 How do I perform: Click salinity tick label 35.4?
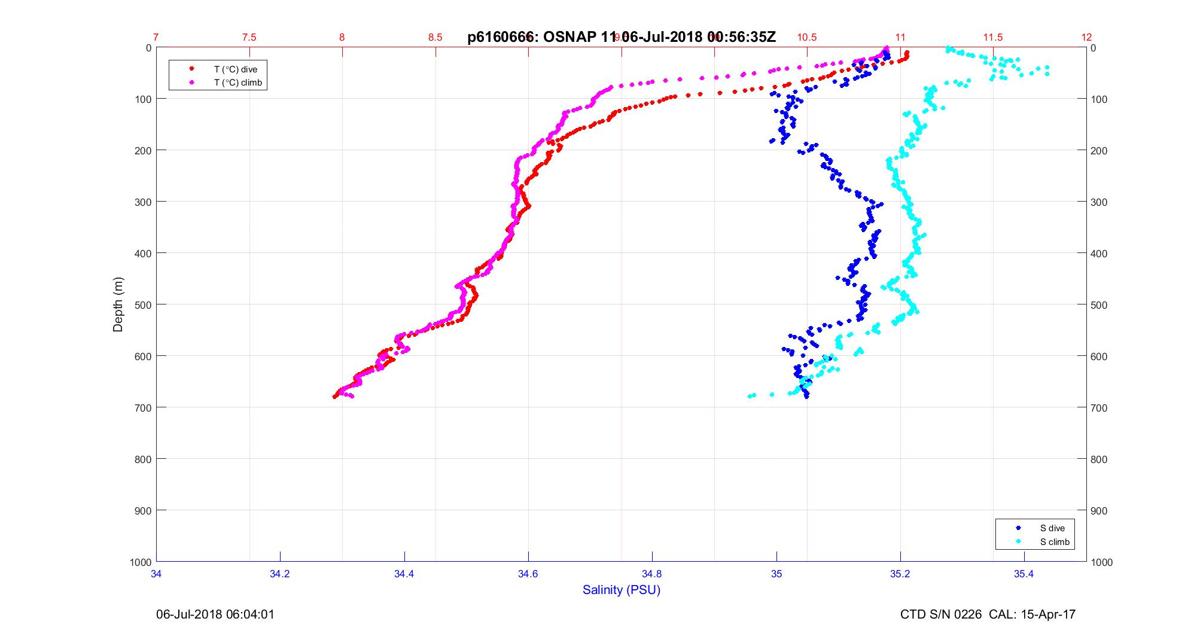click(x=1024, y=574)
